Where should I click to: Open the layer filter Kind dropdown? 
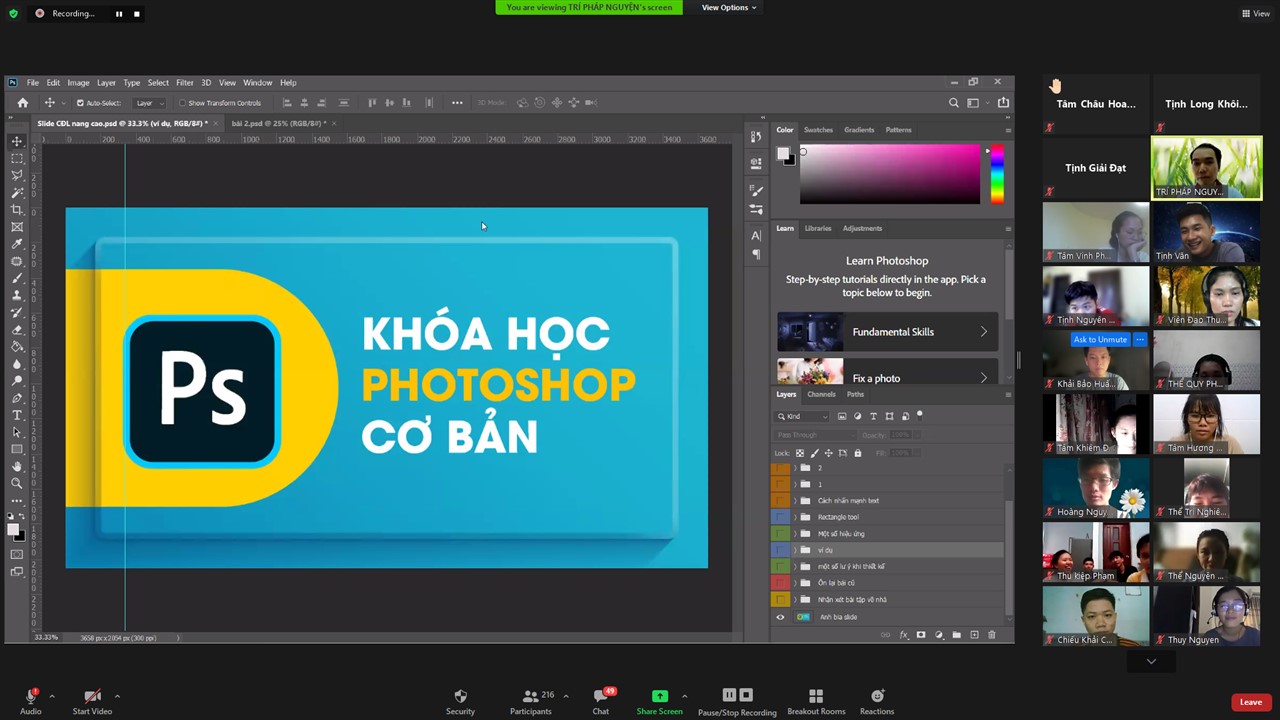(803, 416)
